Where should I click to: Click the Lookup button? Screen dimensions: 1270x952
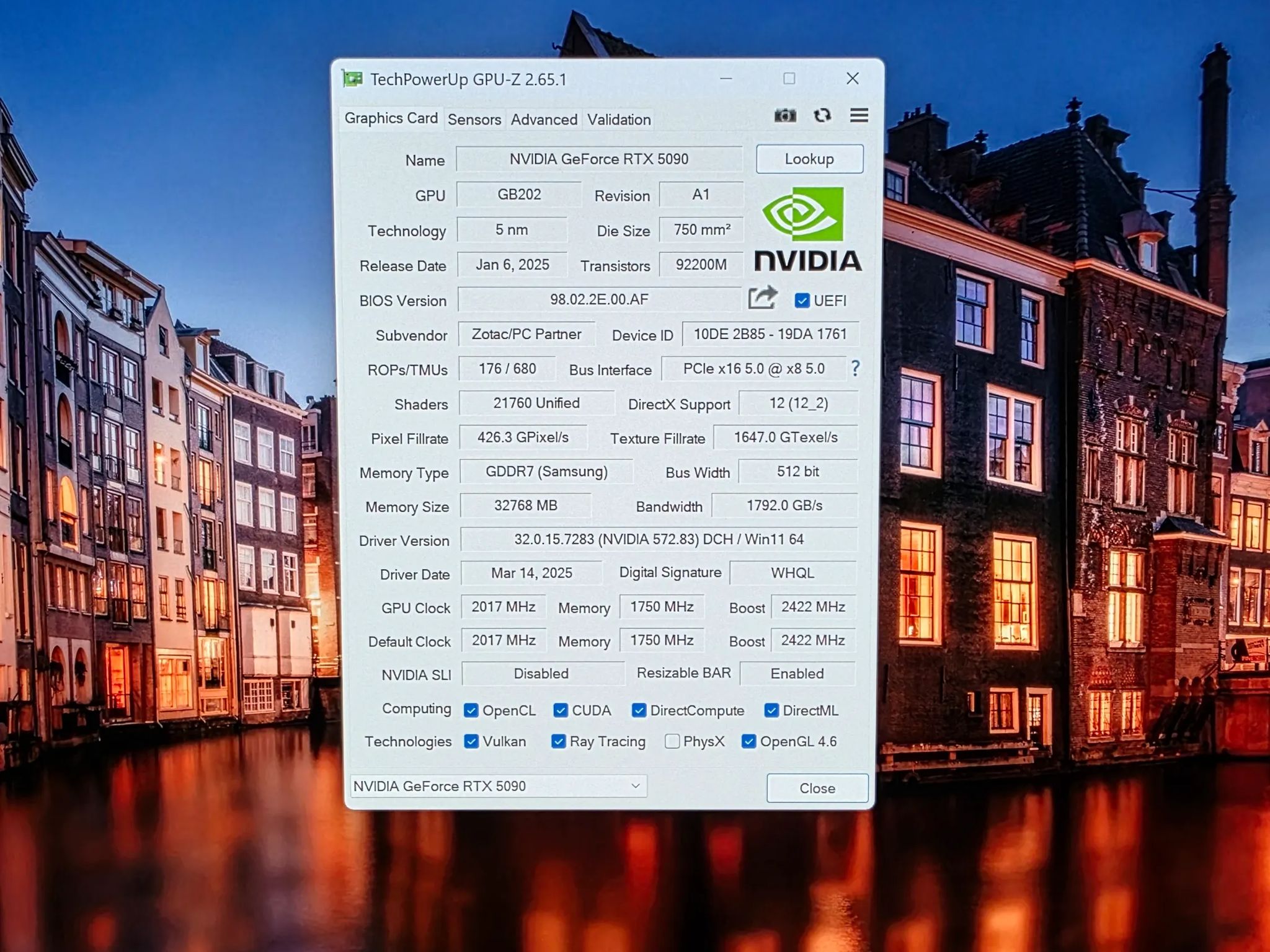pyautogui.click(x=809, y=159)
